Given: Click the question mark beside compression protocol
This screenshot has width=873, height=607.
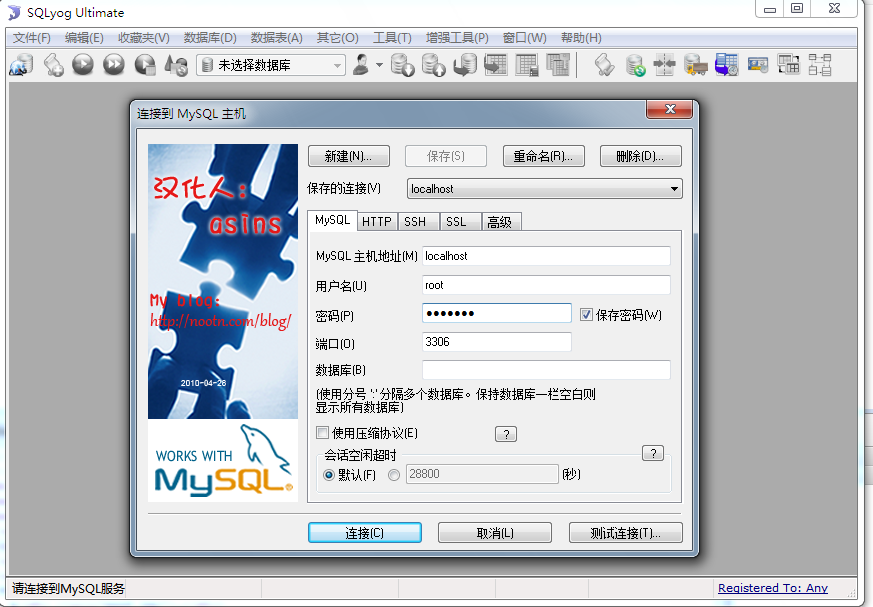Looking at the screenshot, I should [506, 434].
